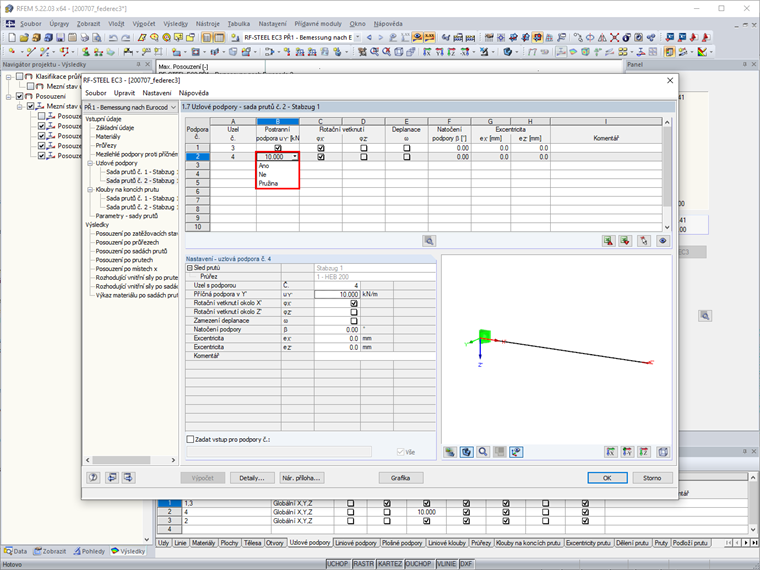This screenshot has height=570, width=760.
Task: Collapse the Mezní stav node under Posouzení
Action: 20,106
